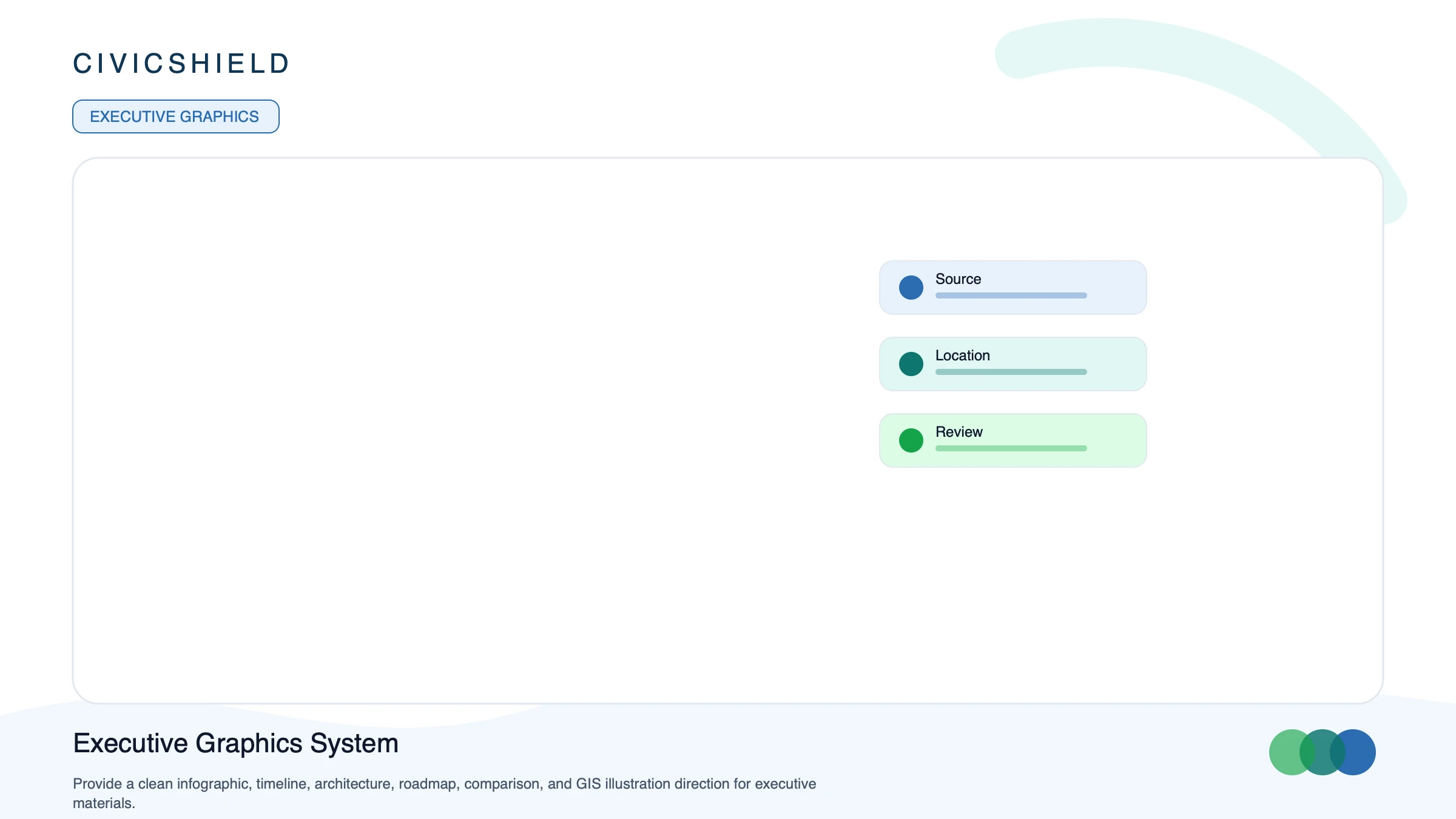Open the EXECUTIVE GRAPHICS badge

point(176,116)
